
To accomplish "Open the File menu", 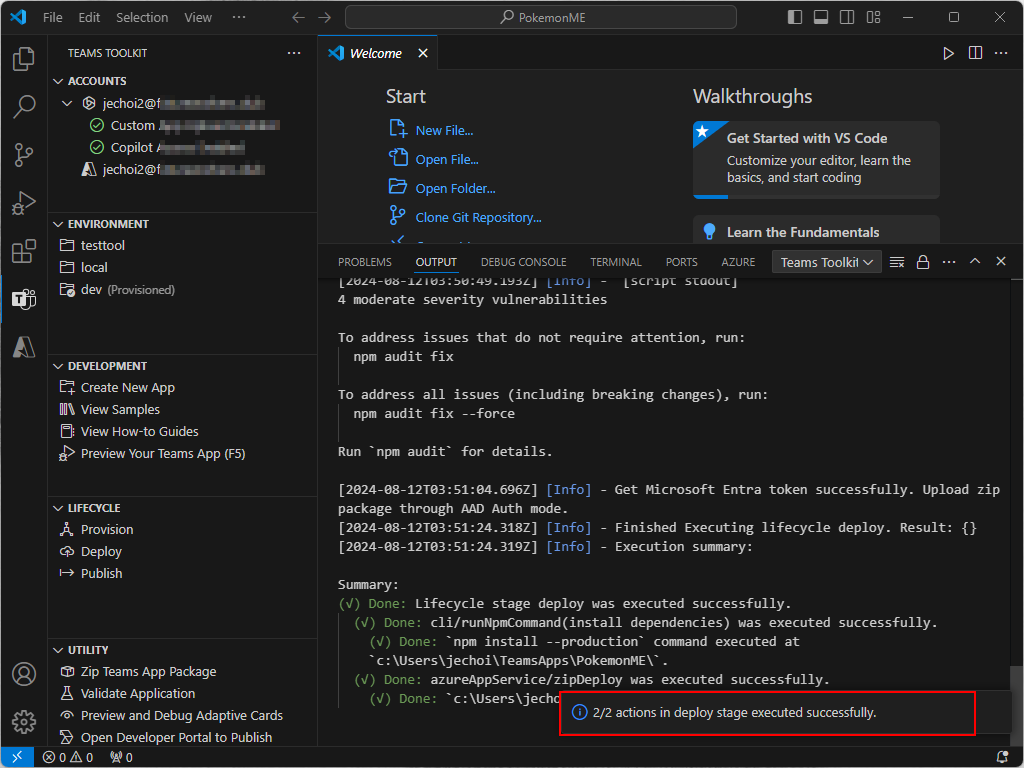I will coord(53,18).
